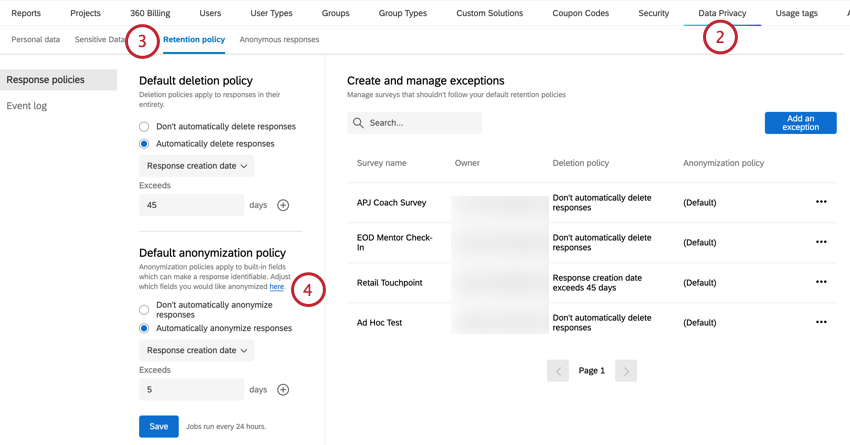Open options menu for Ad Hoc Test
The height and width of the screenshot is (445, 850).
tap(821, 322)
